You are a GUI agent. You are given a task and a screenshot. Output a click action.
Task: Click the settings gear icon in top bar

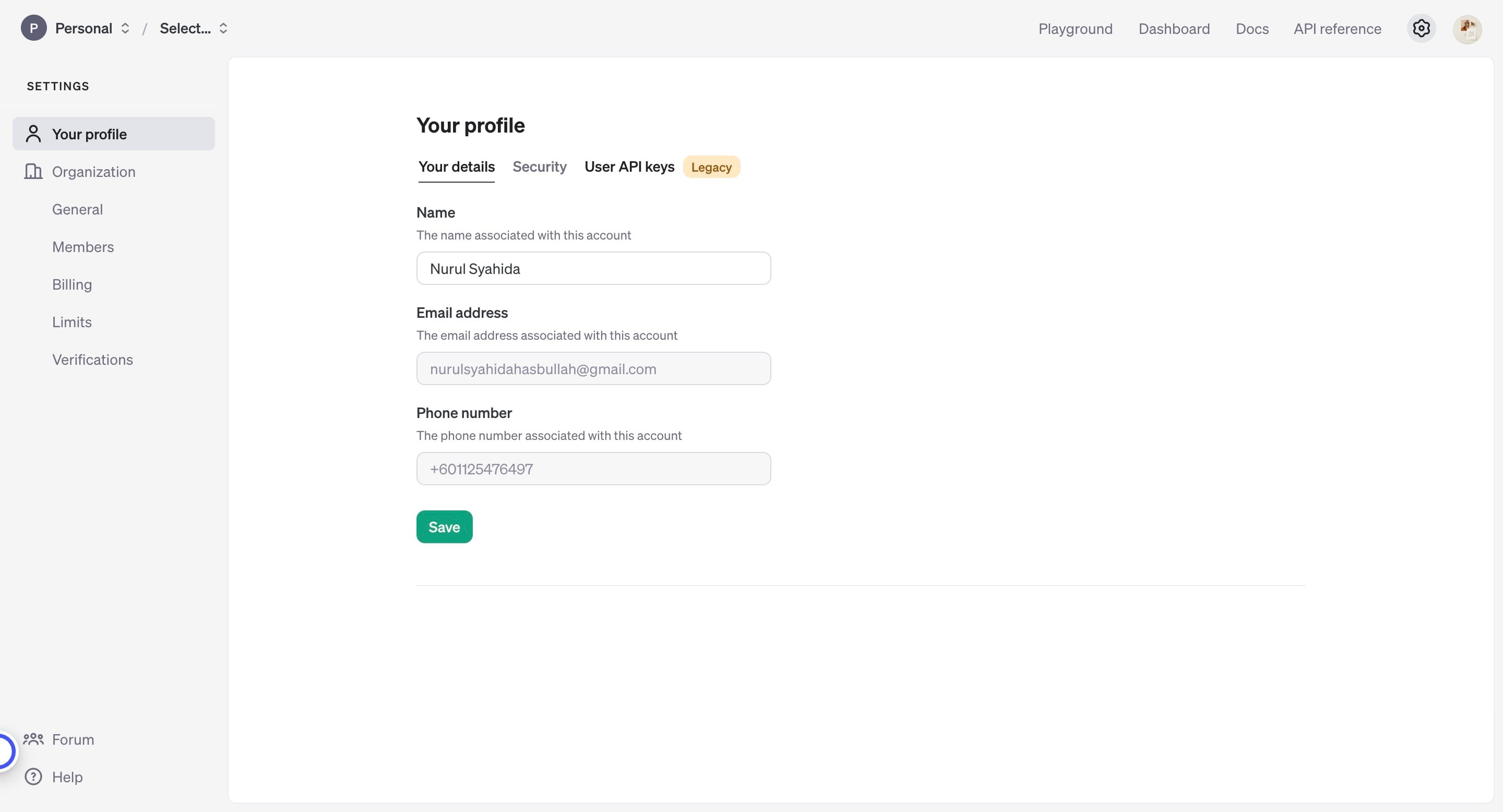coord(1421,28)
